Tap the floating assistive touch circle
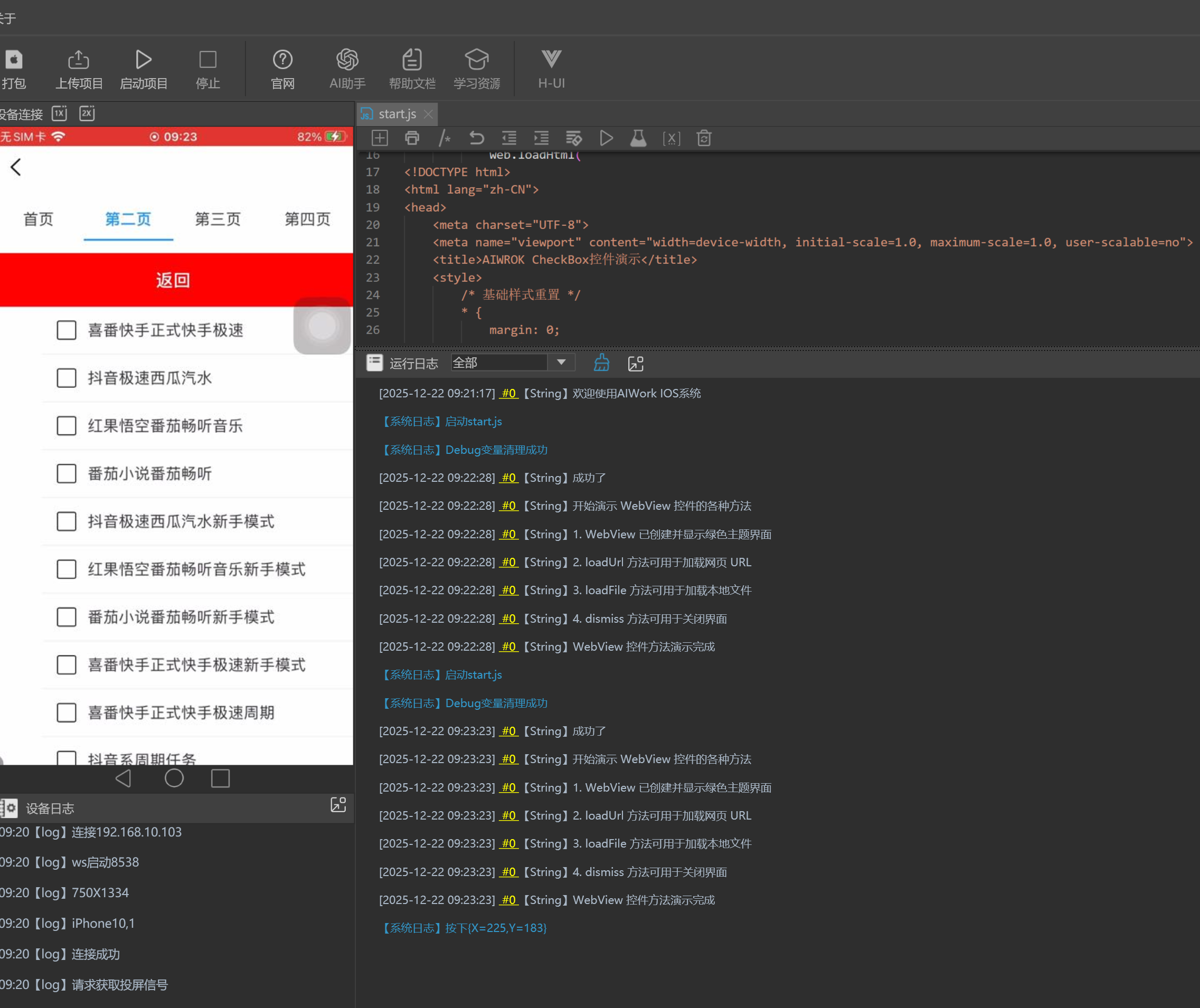 coord(322,326)
